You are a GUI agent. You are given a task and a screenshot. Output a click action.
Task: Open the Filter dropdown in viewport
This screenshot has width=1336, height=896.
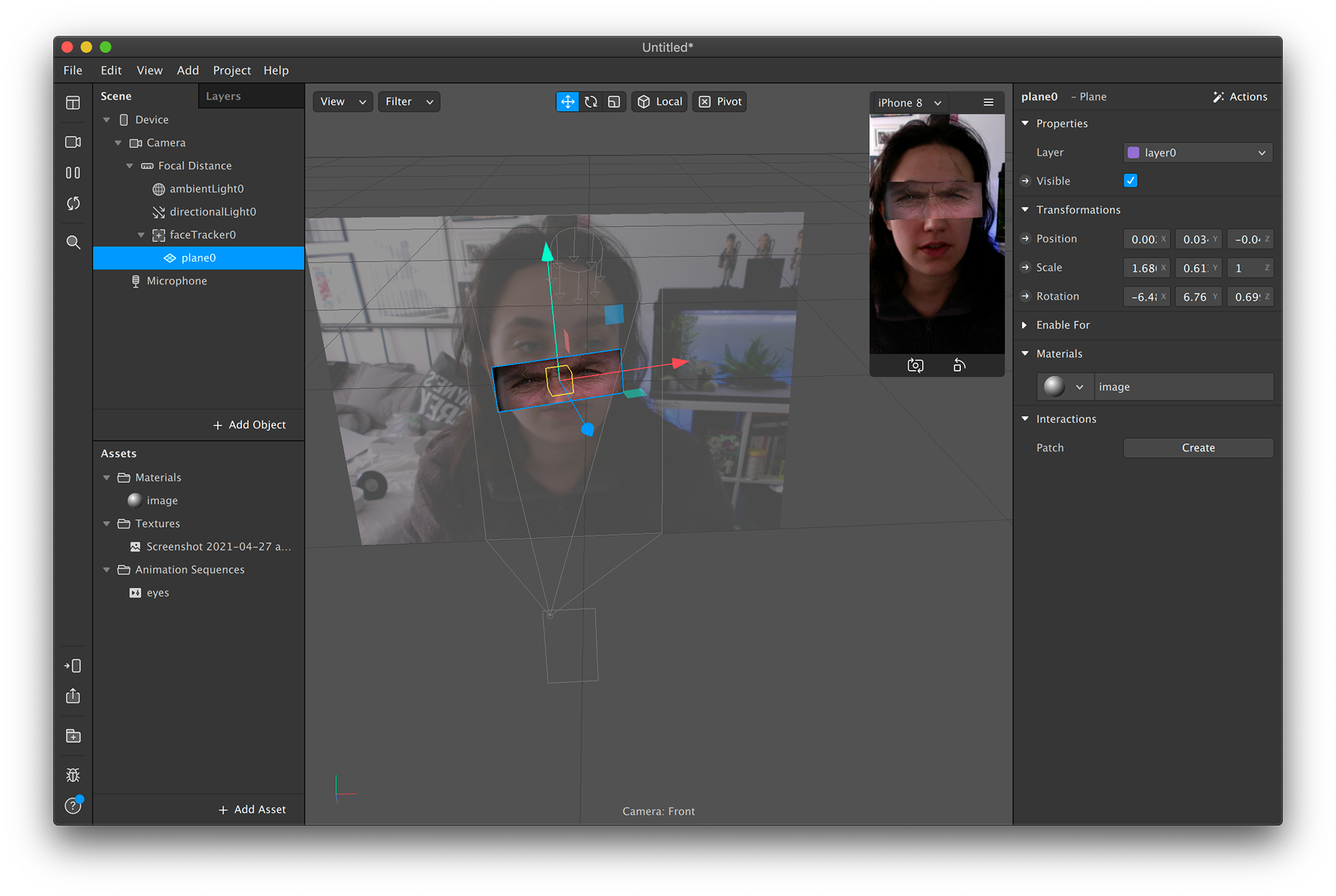tap(409, 102)
